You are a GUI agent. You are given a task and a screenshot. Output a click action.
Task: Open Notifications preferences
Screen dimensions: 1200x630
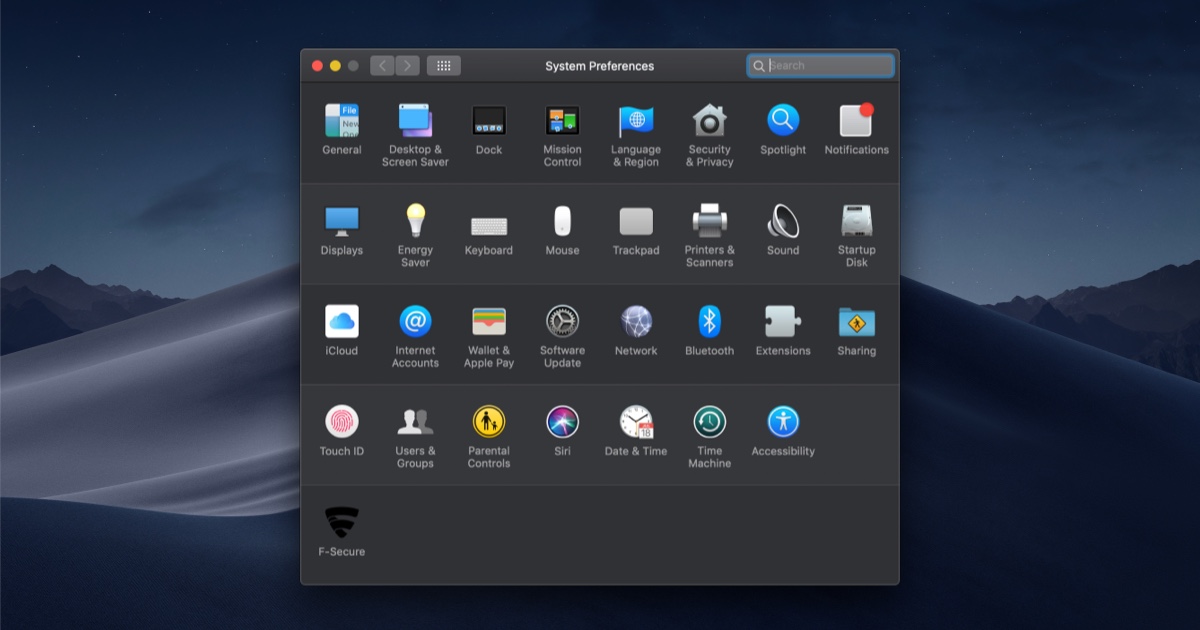tap(856, 121)
